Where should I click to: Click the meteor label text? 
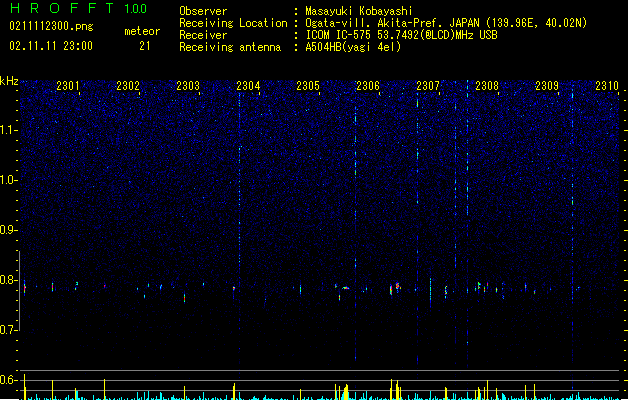click(142, 31)
